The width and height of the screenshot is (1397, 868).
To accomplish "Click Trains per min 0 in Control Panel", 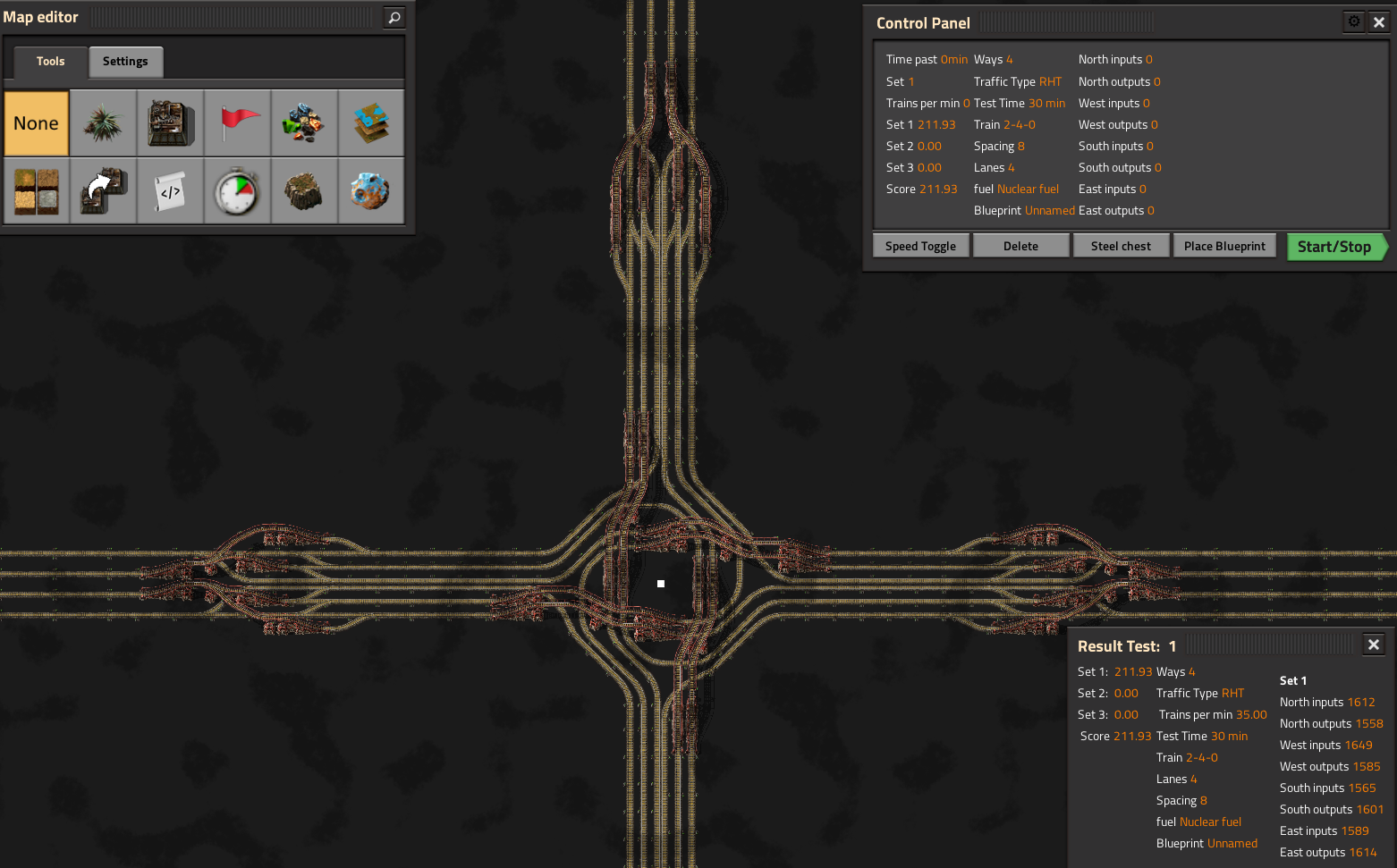I will 927,104.
